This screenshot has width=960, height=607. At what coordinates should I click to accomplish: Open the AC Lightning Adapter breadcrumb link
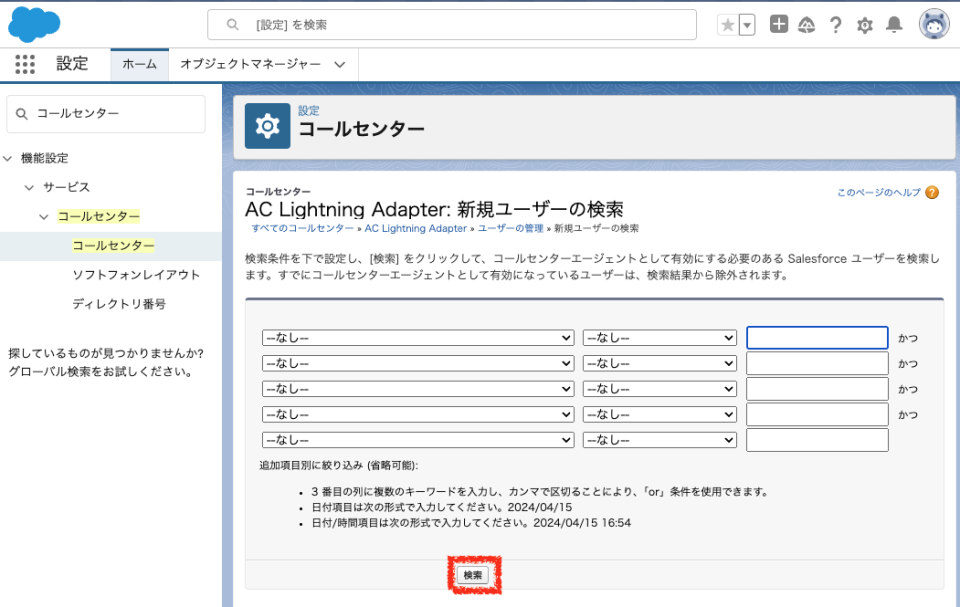(x=416, y=228)
